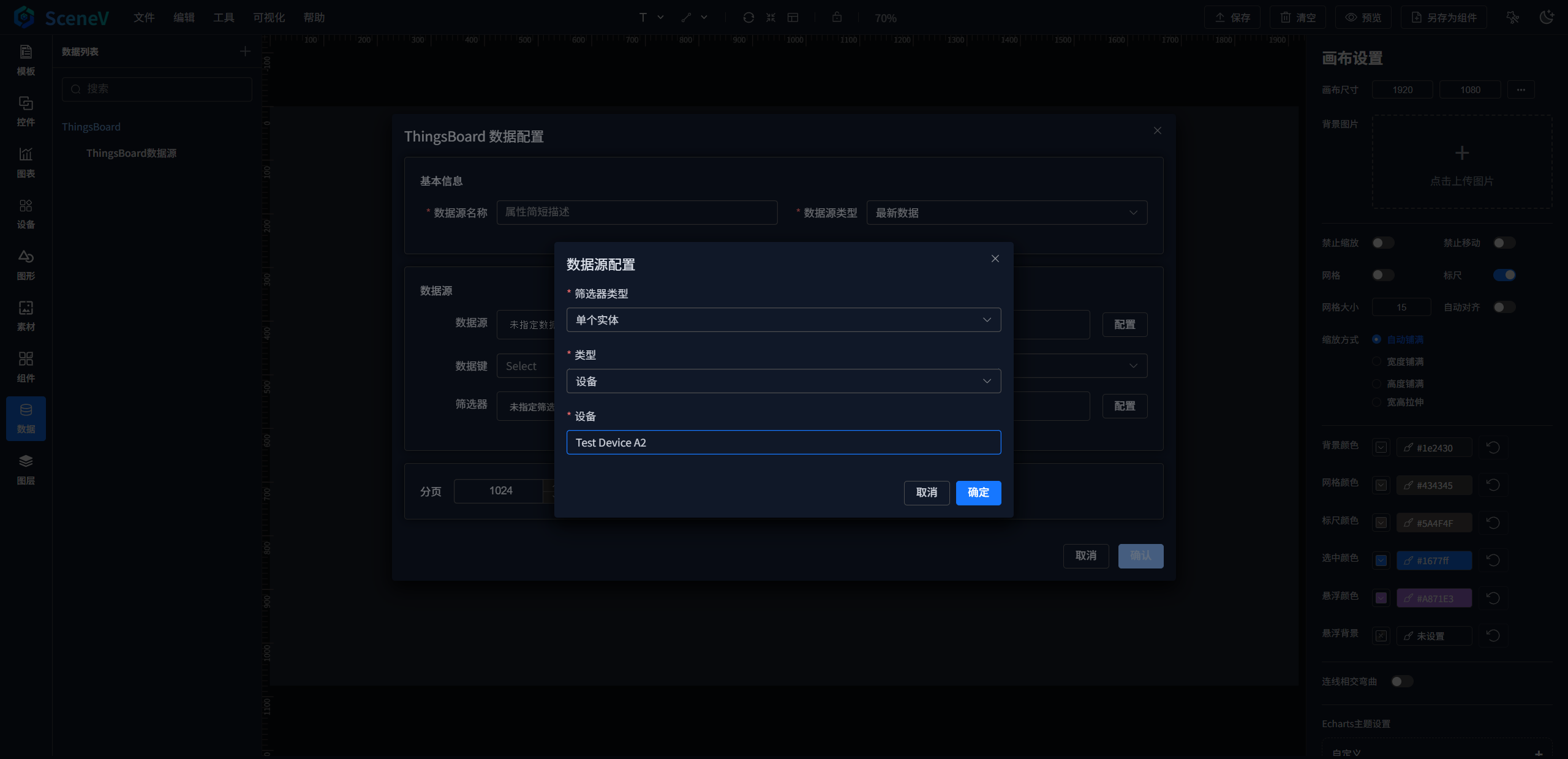
Task: Toggle the 禁止移动 switch
Action: [x=1504, y=243]
